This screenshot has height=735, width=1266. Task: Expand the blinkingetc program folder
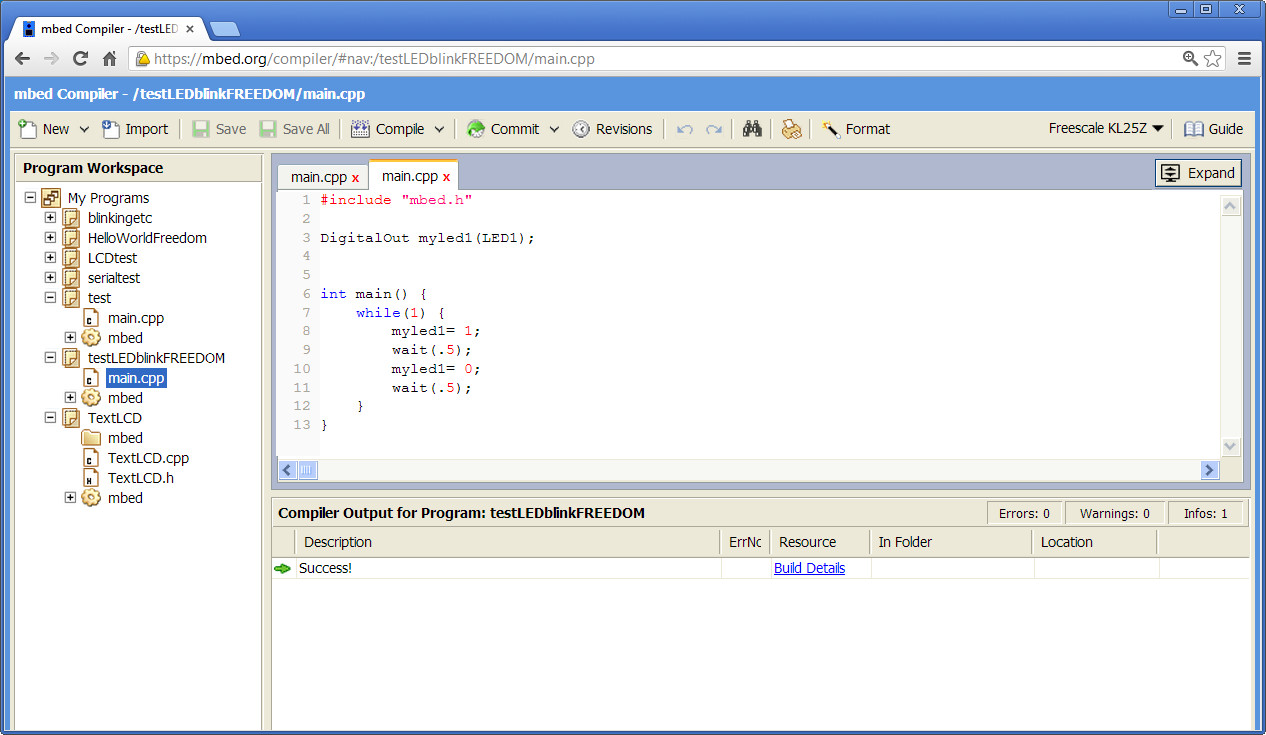50,218
